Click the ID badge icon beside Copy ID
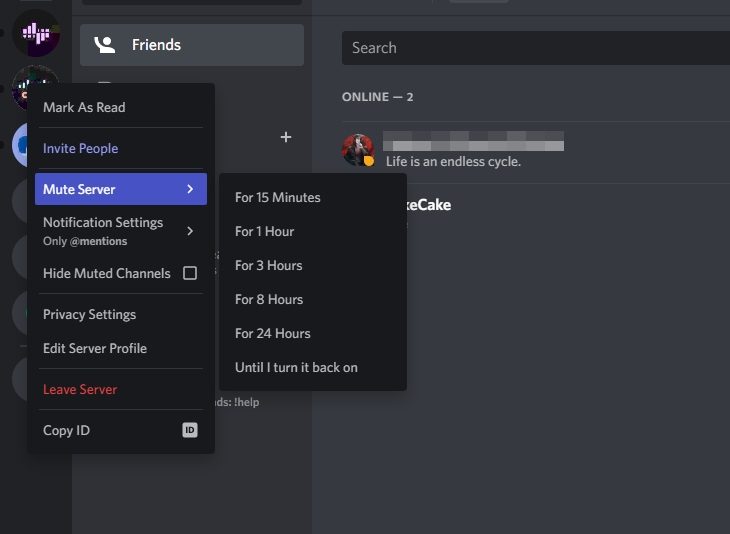Image resolution: width=730 pixels, height=534 pixels. tap(190, 430)
